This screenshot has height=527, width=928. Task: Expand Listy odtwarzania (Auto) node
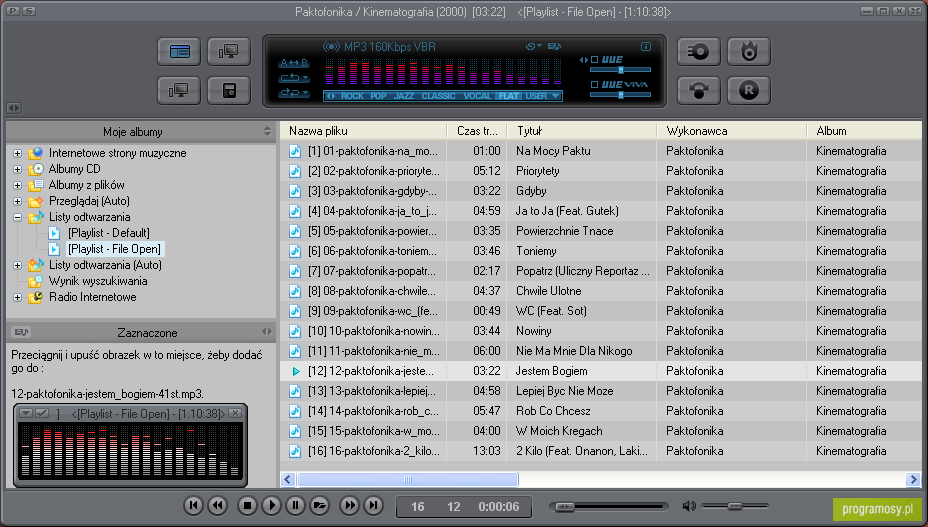pos(17,265)
